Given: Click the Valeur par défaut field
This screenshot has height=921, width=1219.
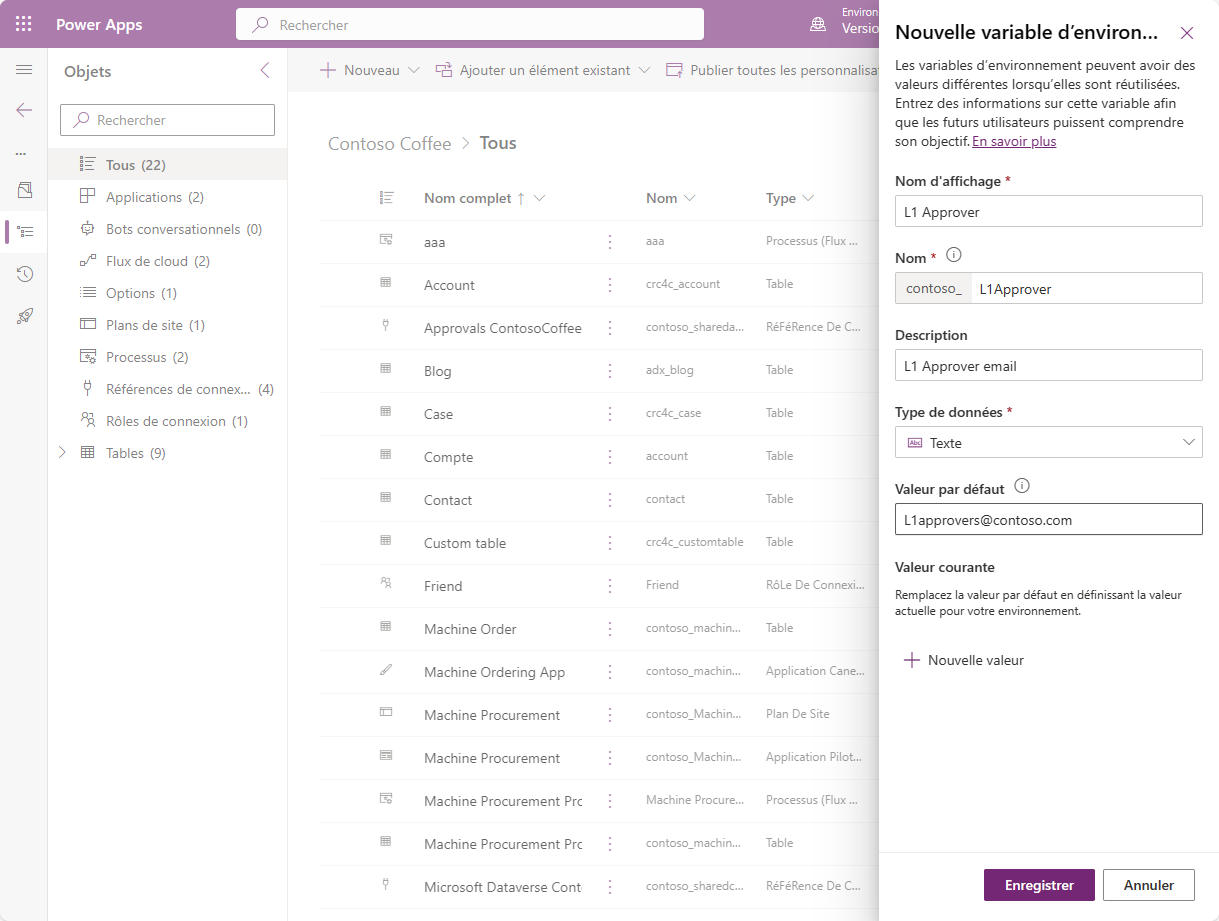Looking at the screenshot, I should tap(1049, 519).
